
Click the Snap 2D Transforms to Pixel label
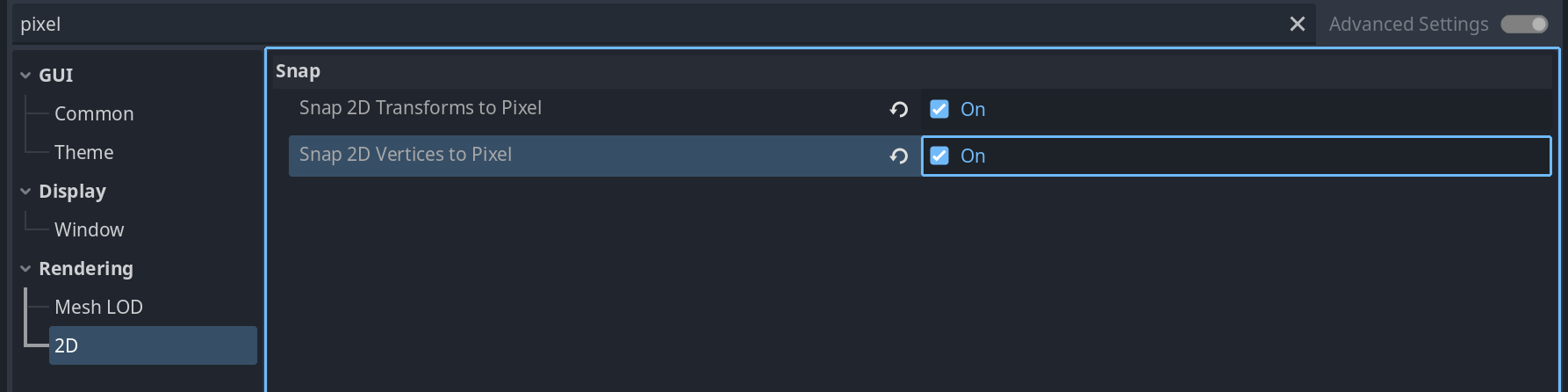[x=421, y=108]
